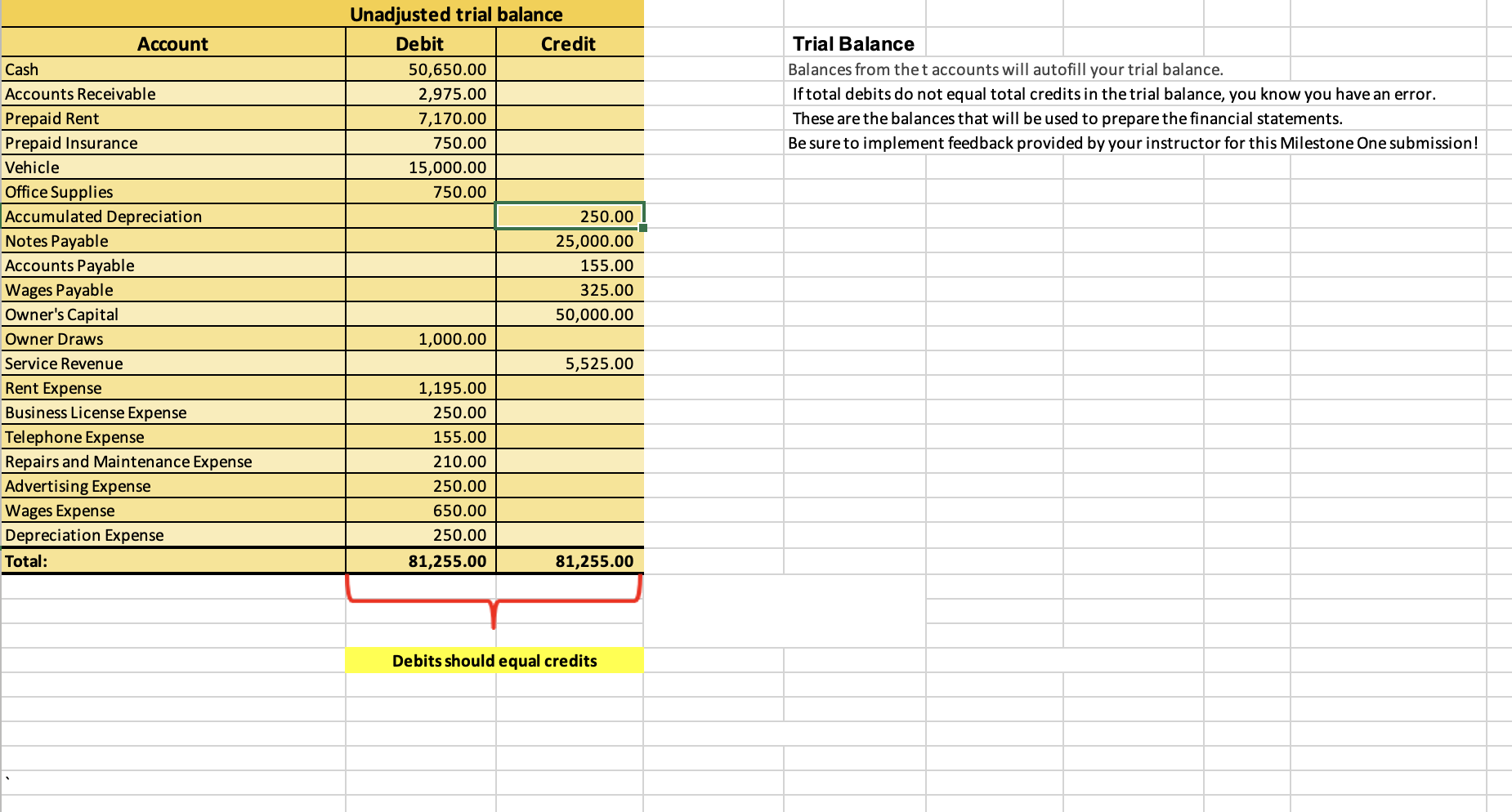Click the Wages Expense debit value 650.00
This screenshot has height=812, width=1512.
pos(458,510)
